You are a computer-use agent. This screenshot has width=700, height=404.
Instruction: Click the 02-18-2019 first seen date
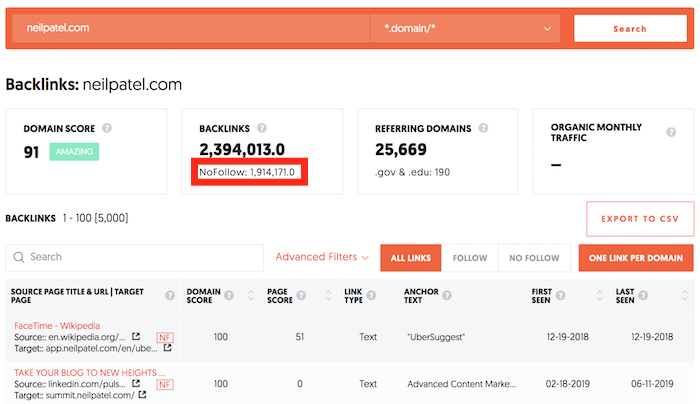tap(567, 384)
